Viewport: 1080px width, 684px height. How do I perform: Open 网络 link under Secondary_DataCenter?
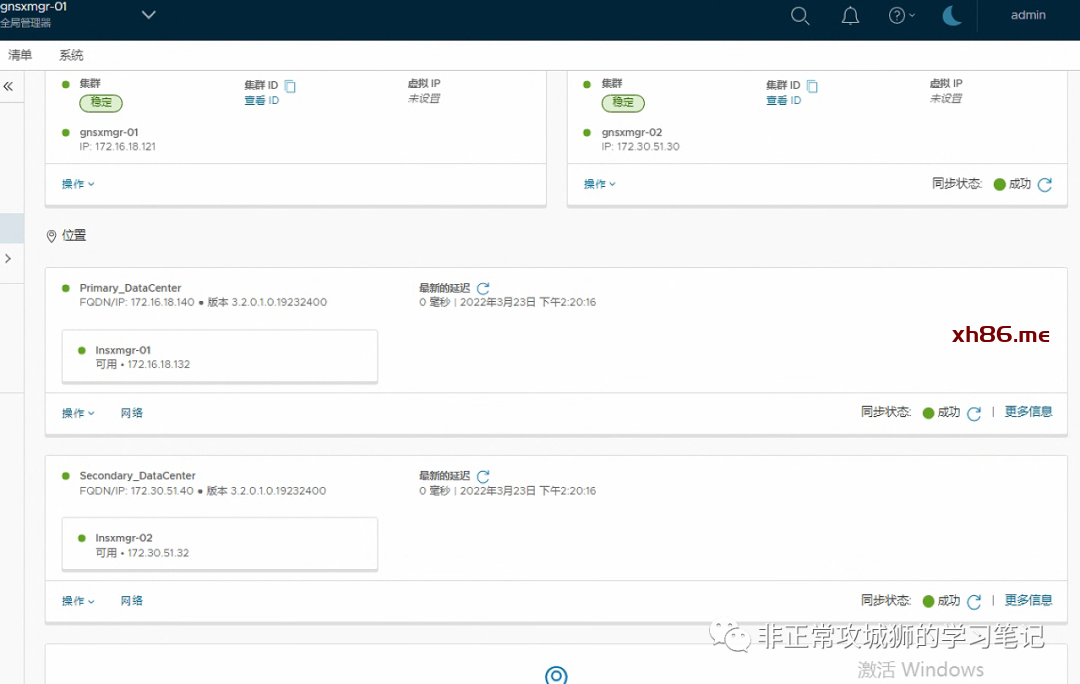(x=132, y=601)
